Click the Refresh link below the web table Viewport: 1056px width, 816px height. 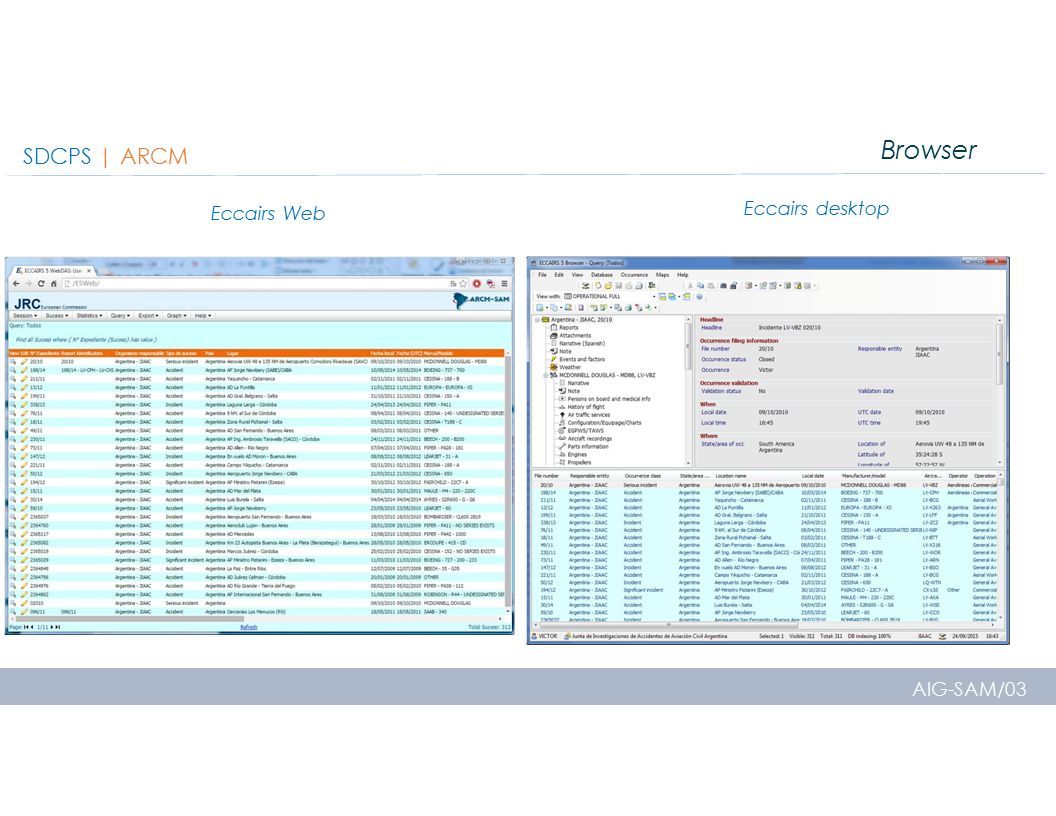249,627
